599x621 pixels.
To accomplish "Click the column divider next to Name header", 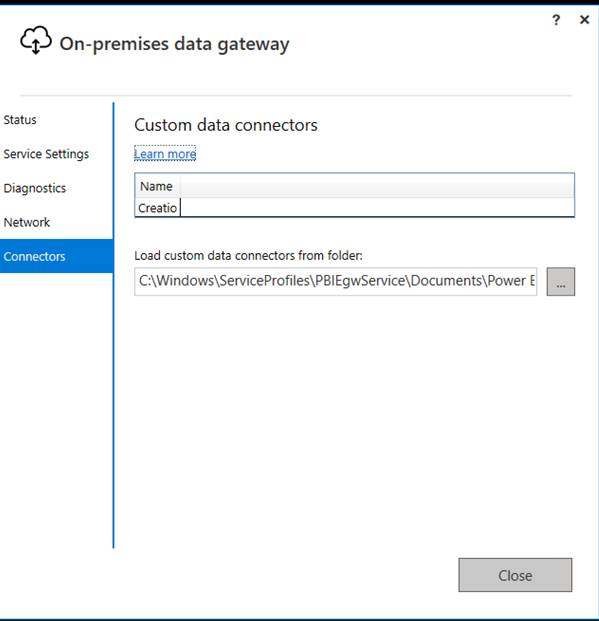I will click(180, 186).
